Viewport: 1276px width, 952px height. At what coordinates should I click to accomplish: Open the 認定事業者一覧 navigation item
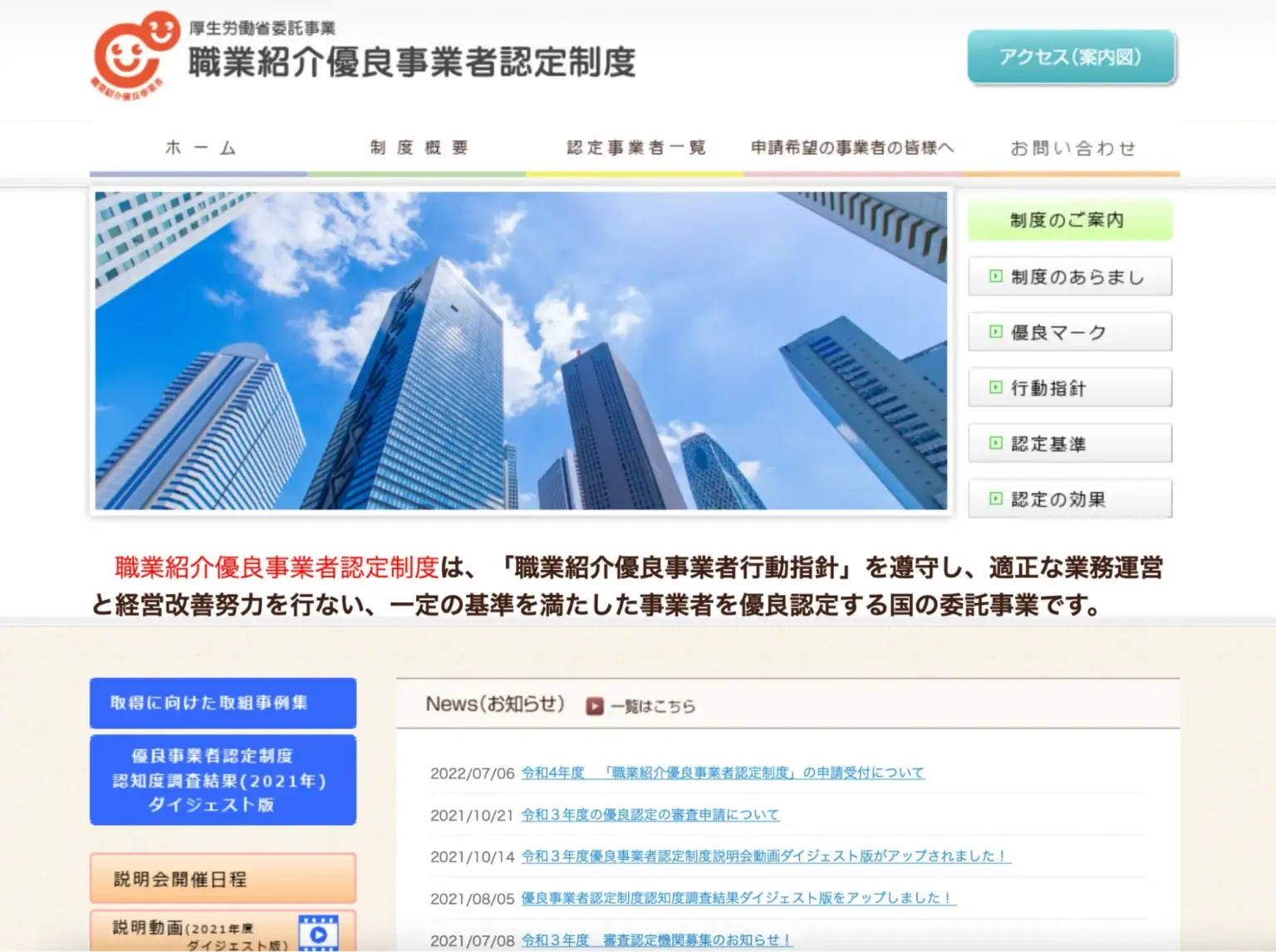coord(636,147)
